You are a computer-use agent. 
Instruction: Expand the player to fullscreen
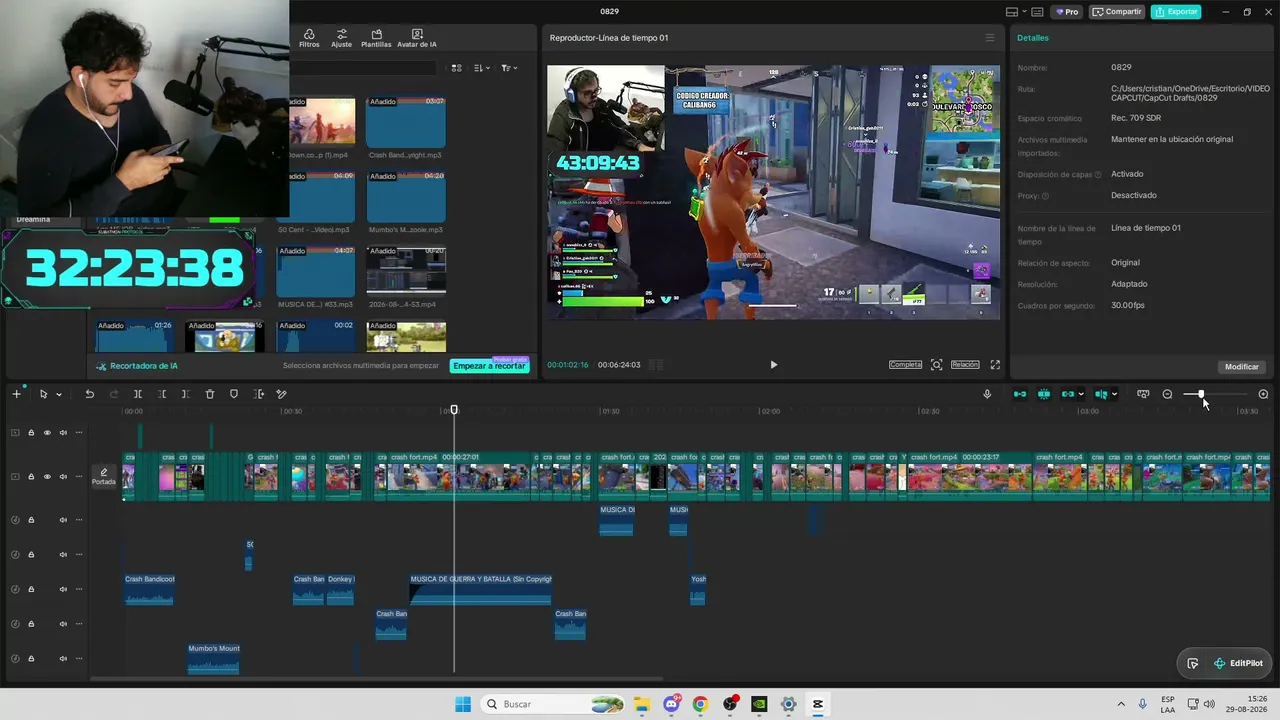(x=995, y=365)
